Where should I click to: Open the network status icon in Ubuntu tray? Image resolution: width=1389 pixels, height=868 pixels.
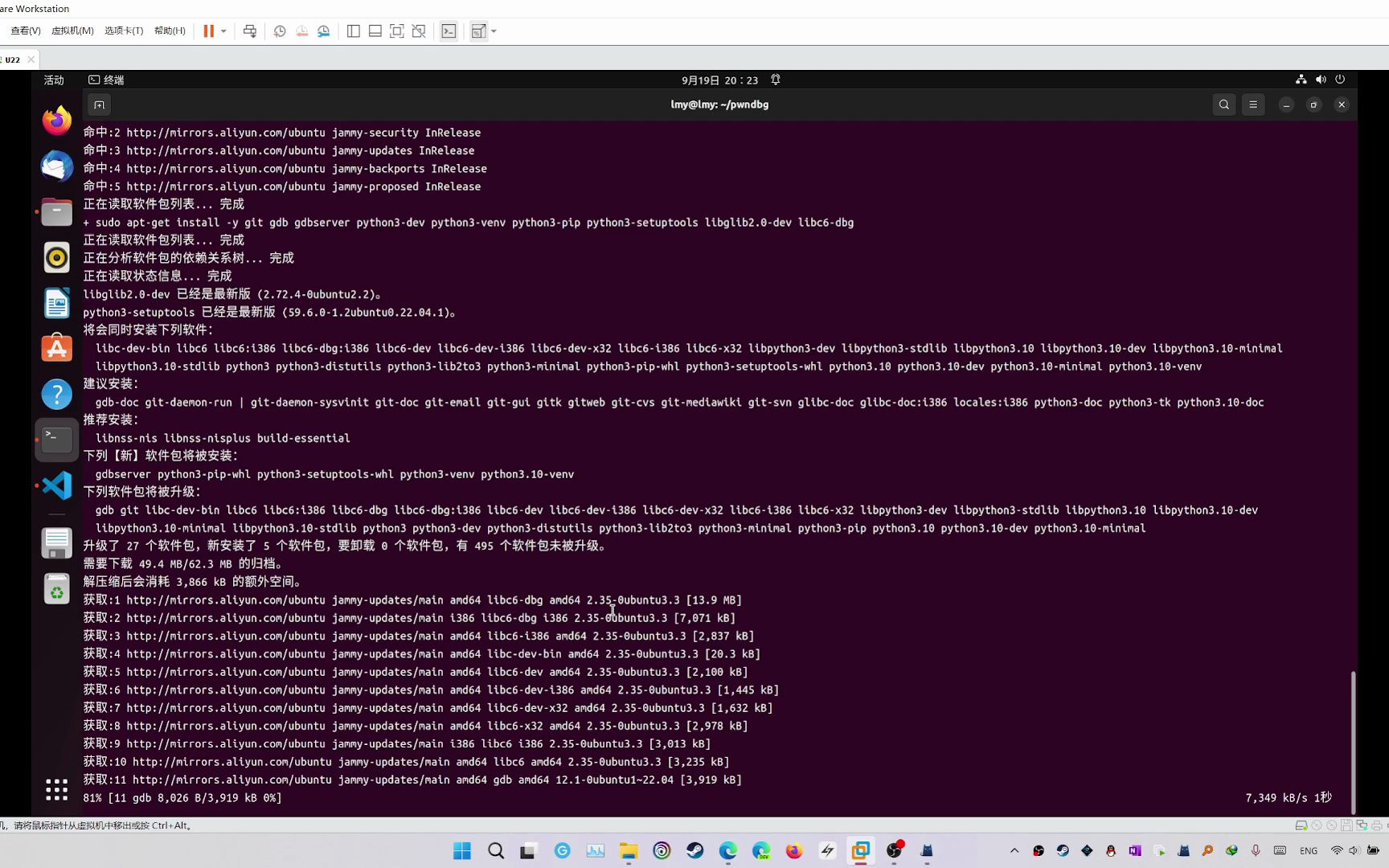(x=1301, y=80)
